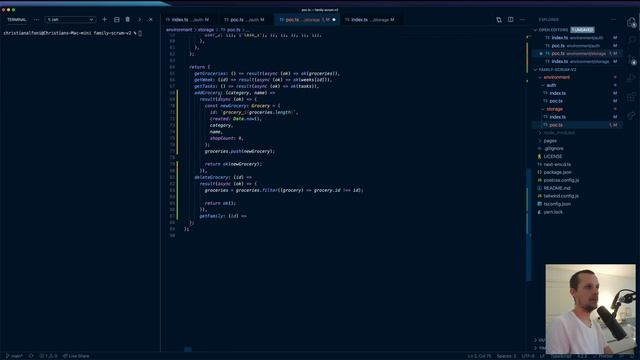Click the 1 unsaved badge
Image resolution: width=640 pixels, height=360 pixels.
pyautogui.click(x=582, y=30)
